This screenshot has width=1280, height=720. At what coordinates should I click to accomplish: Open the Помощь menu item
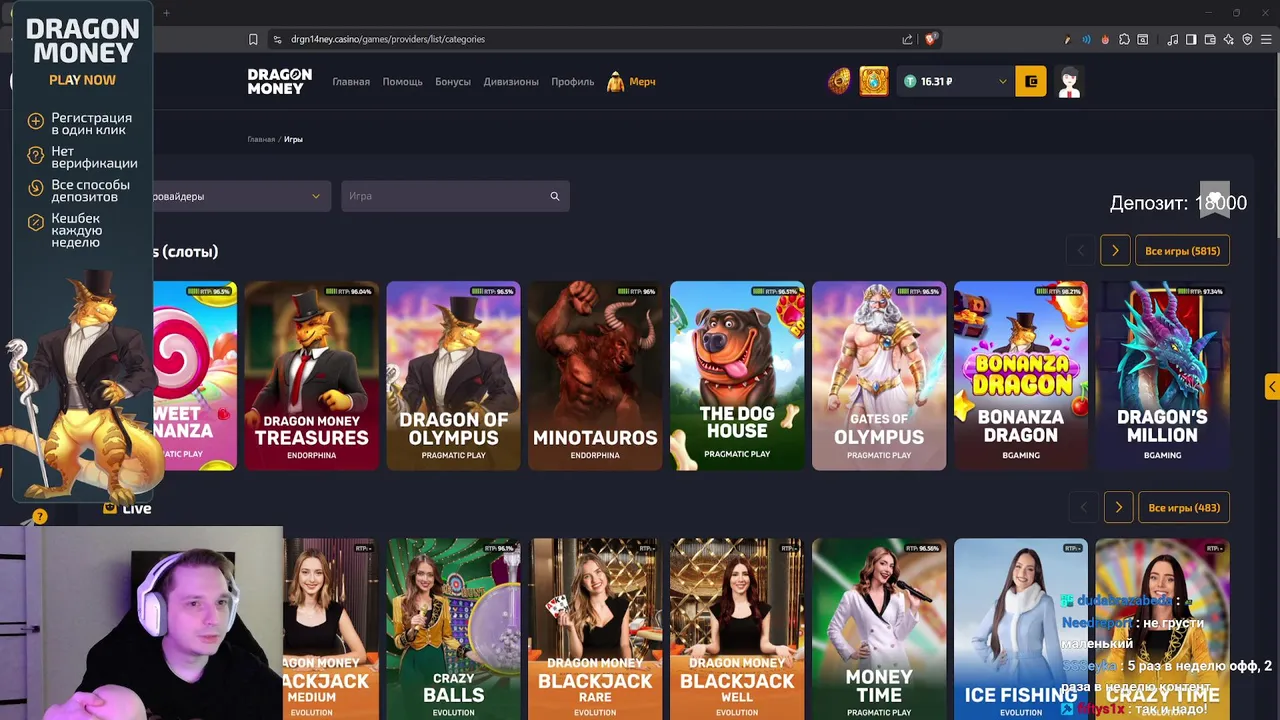tap(402, 82)
